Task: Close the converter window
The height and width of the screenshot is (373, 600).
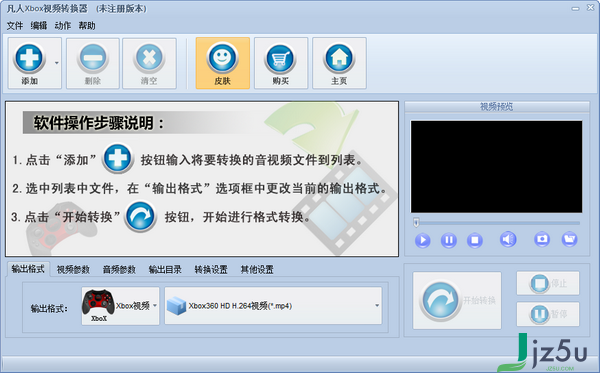Action: click(x=590, y=8)
